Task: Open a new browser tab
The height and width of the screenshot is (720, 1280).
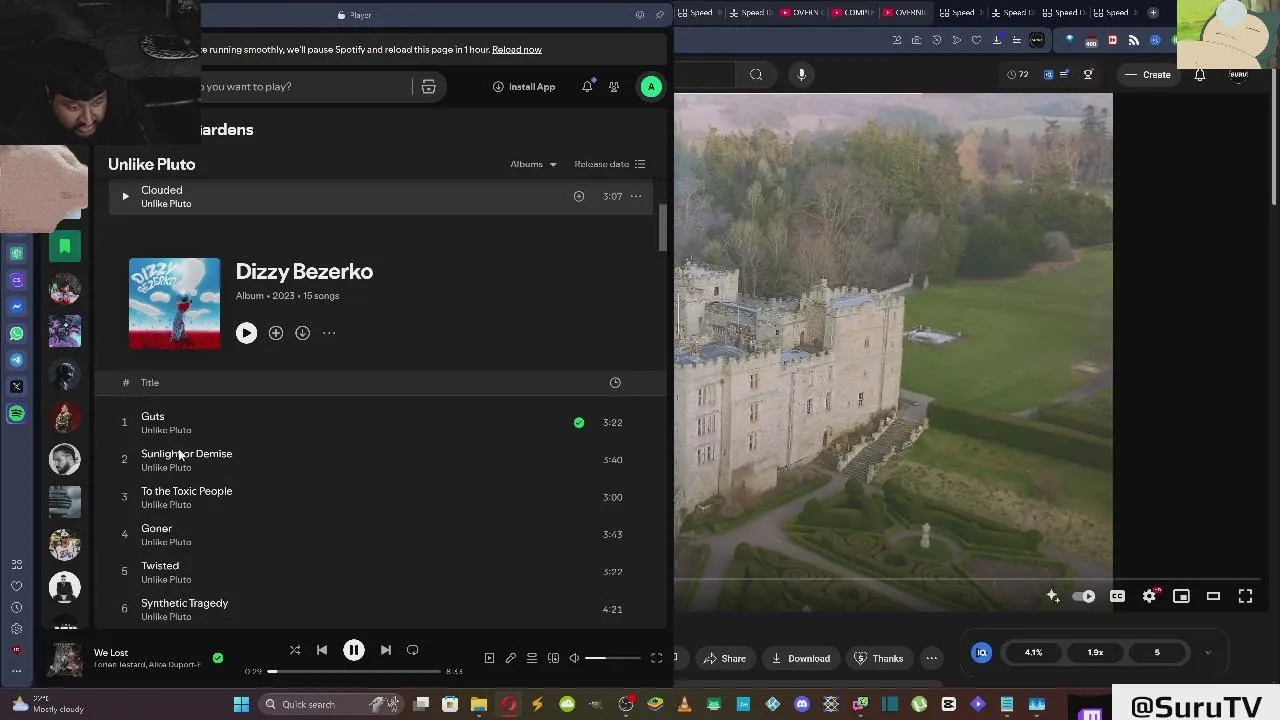Action: coord(1153,12)
